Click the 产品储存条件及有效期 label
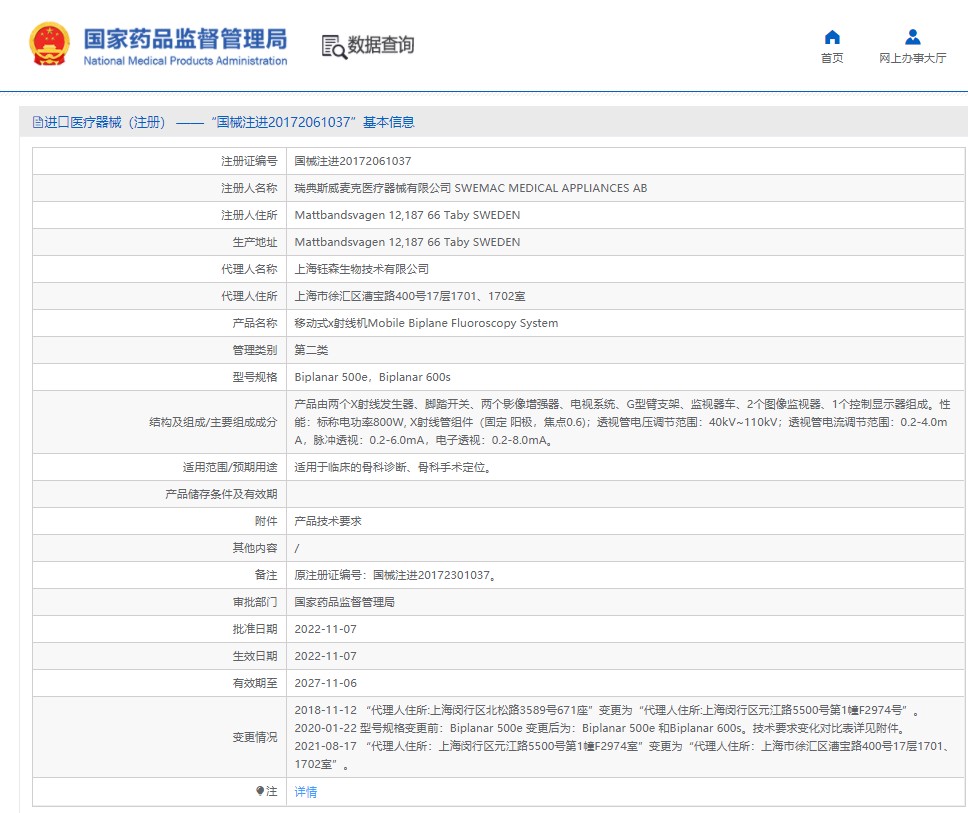 pyautogui.click(x=221, y=494)
